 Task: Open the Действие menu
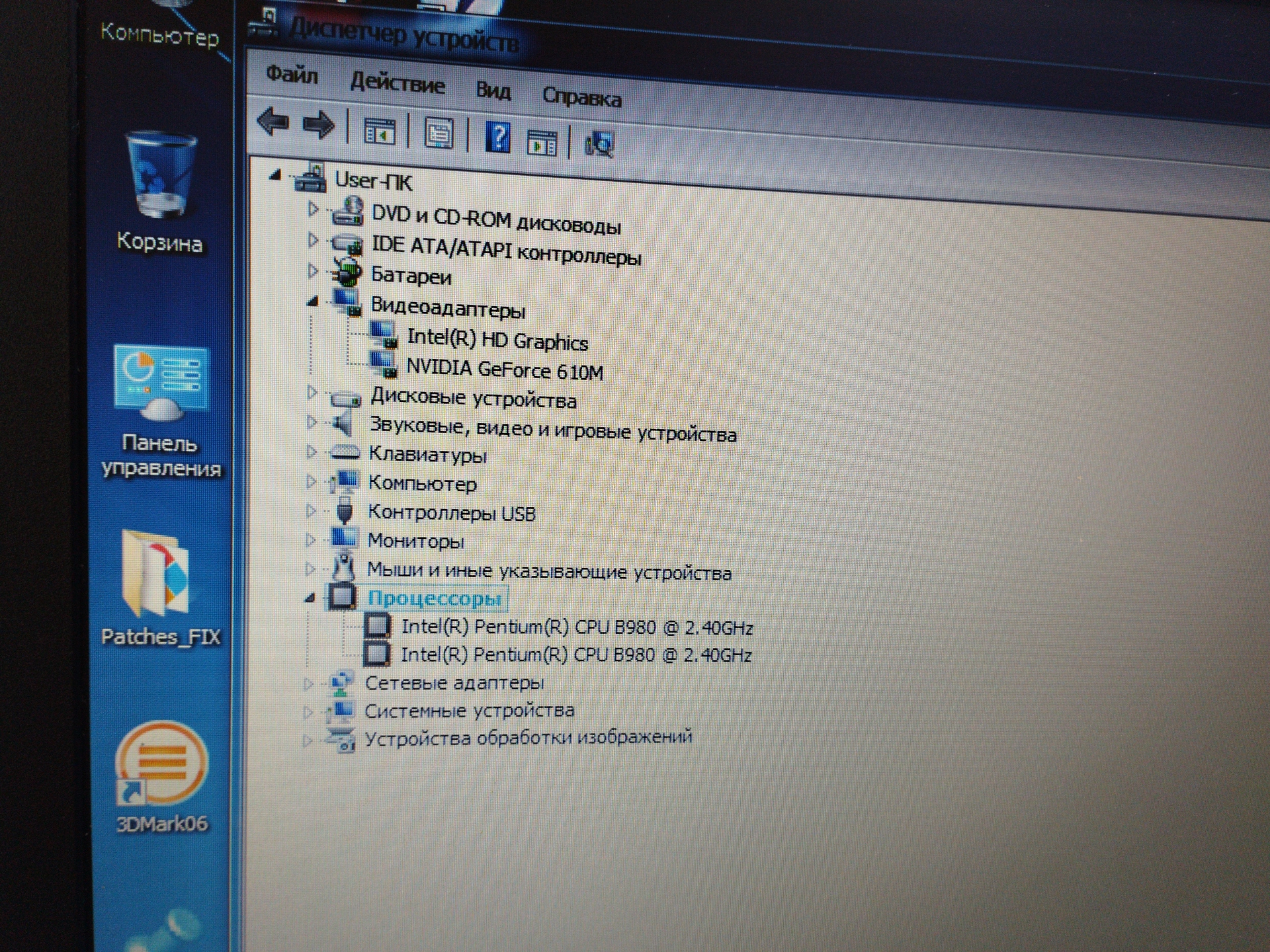(397, 83)
